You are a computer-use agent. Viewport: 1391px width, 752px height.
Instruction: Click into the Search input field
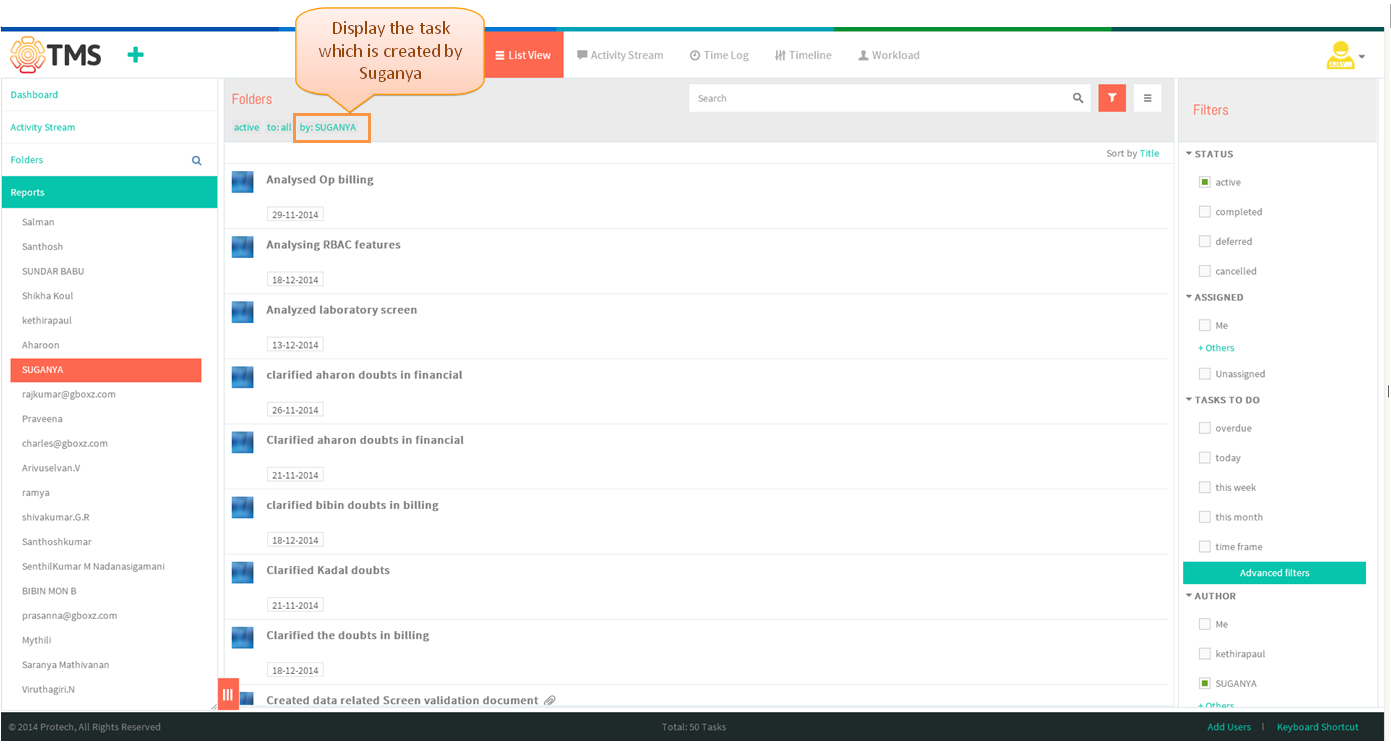coord(879,98)
